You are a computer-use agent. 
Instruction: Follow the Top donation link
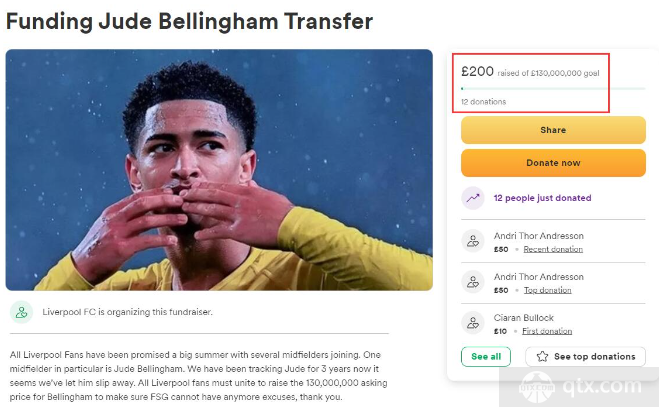pyautogui.click(x=548, y=290)
